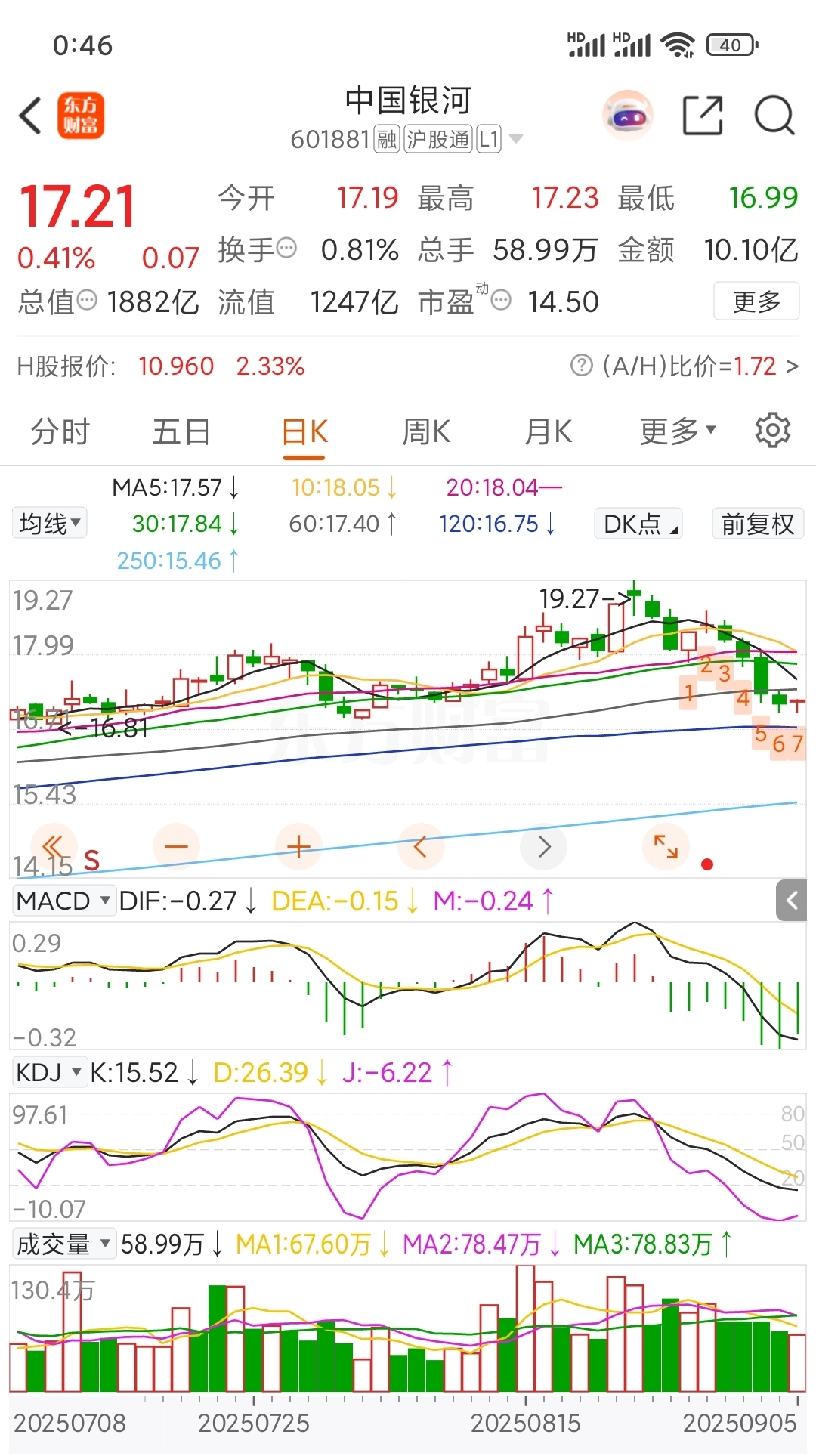Tap the double-left rewind chart button

(54, 846)
